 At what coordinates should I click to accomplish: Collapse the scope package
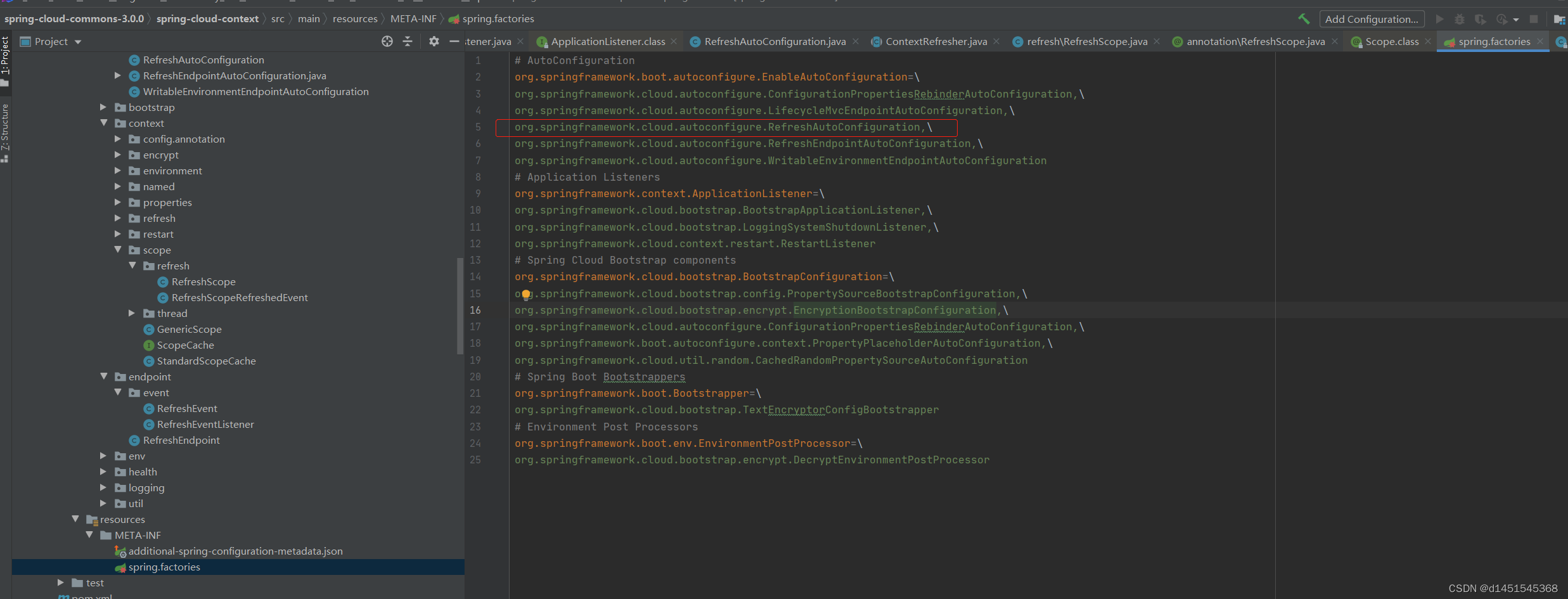[117, 250]
